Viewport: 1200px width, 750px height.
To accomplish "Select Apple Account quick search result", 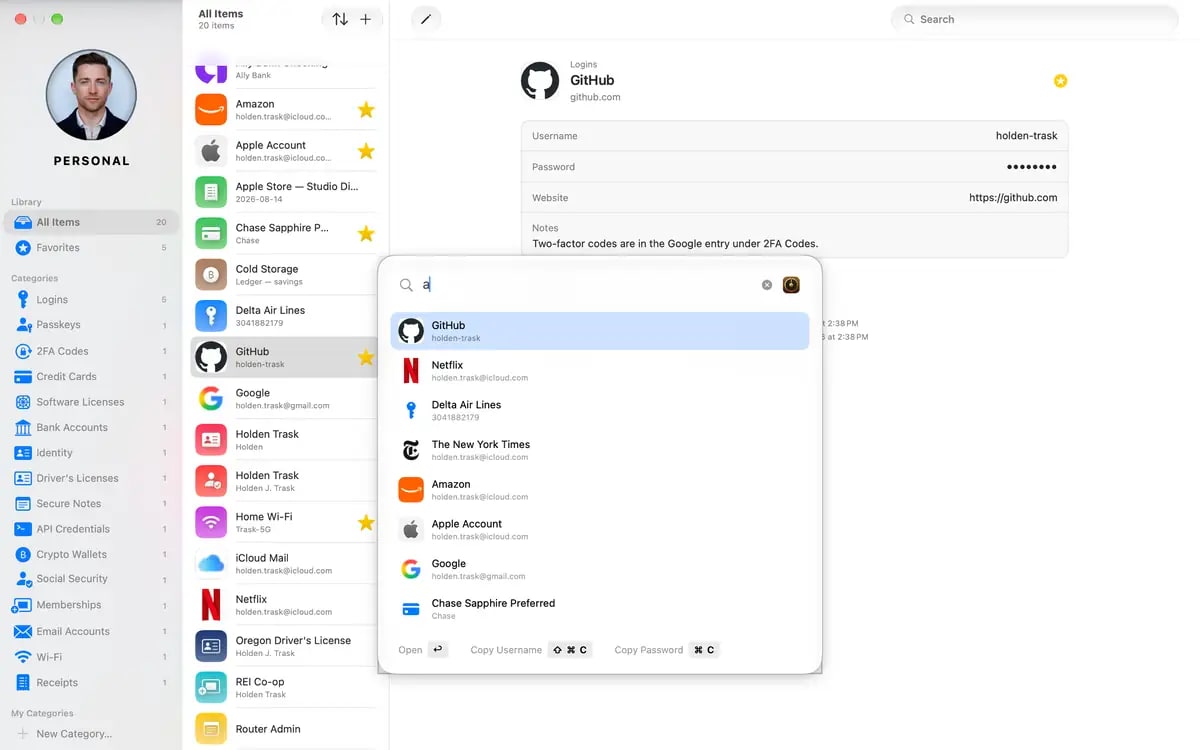I will [x=600, y=529].
